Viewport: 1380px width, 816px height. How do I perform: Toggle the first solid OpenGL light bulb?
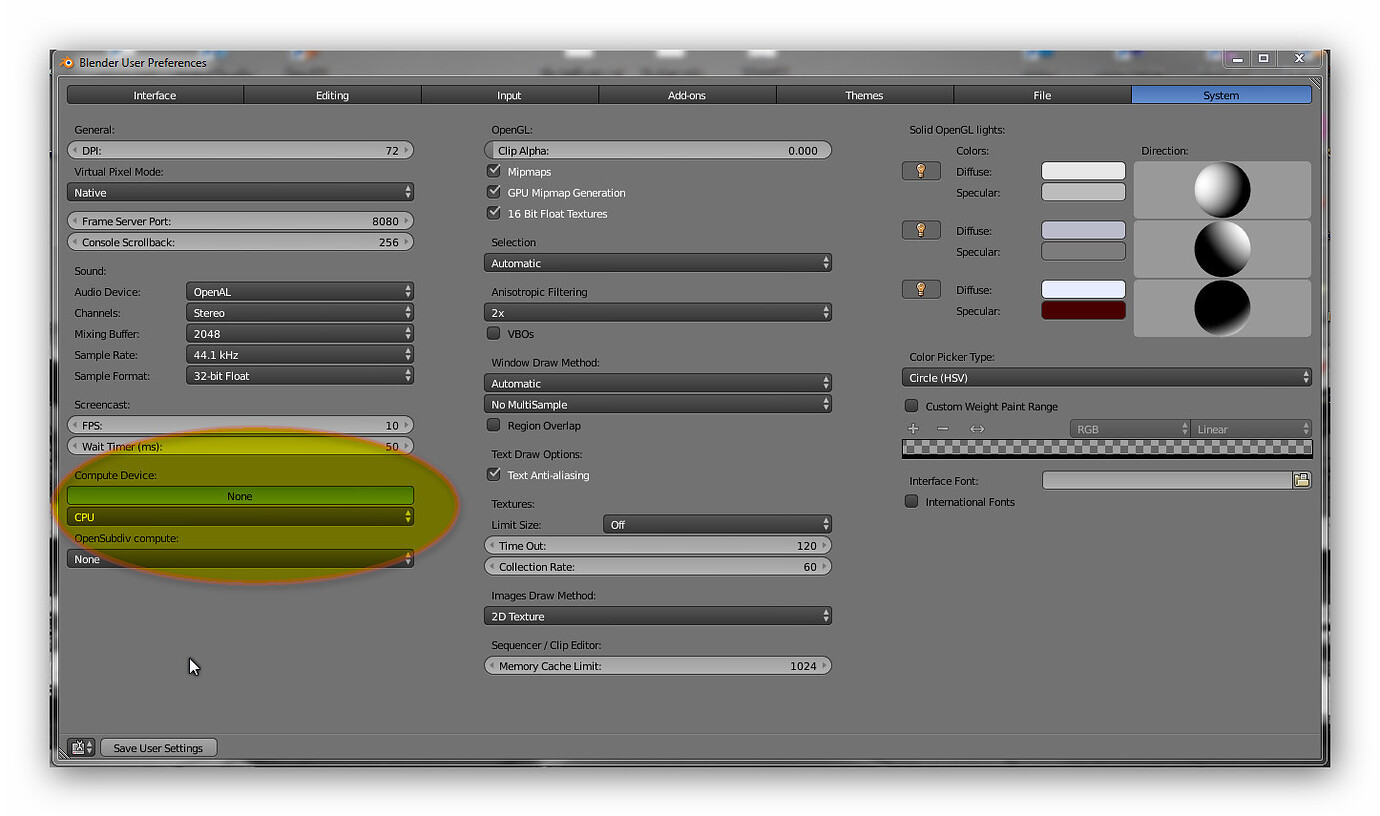pos(920,171)
